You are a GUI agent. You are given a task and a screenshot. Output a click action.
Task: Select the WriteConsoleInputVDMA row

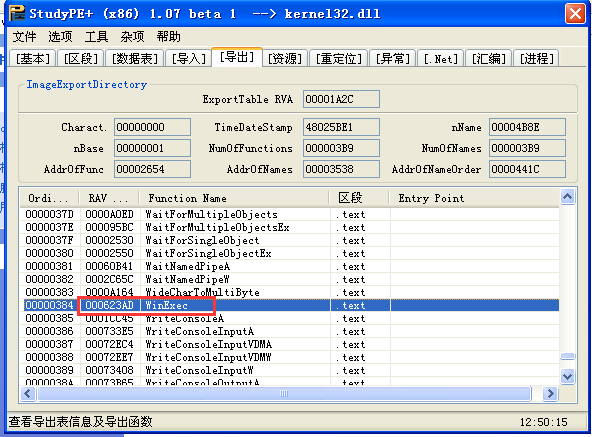pos(290,344)
